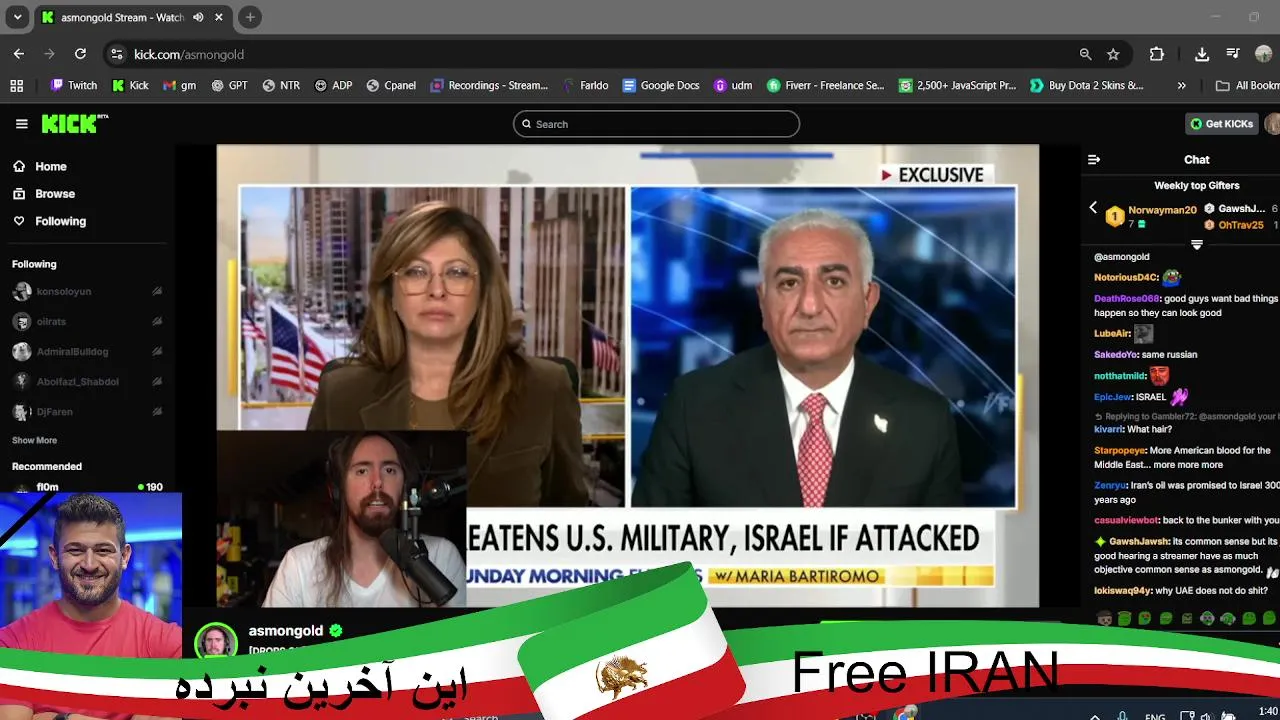Open AdmiralBulldog's channel from the Following list
Viewport: 1280px width, 720px height.
coord(72,352)
